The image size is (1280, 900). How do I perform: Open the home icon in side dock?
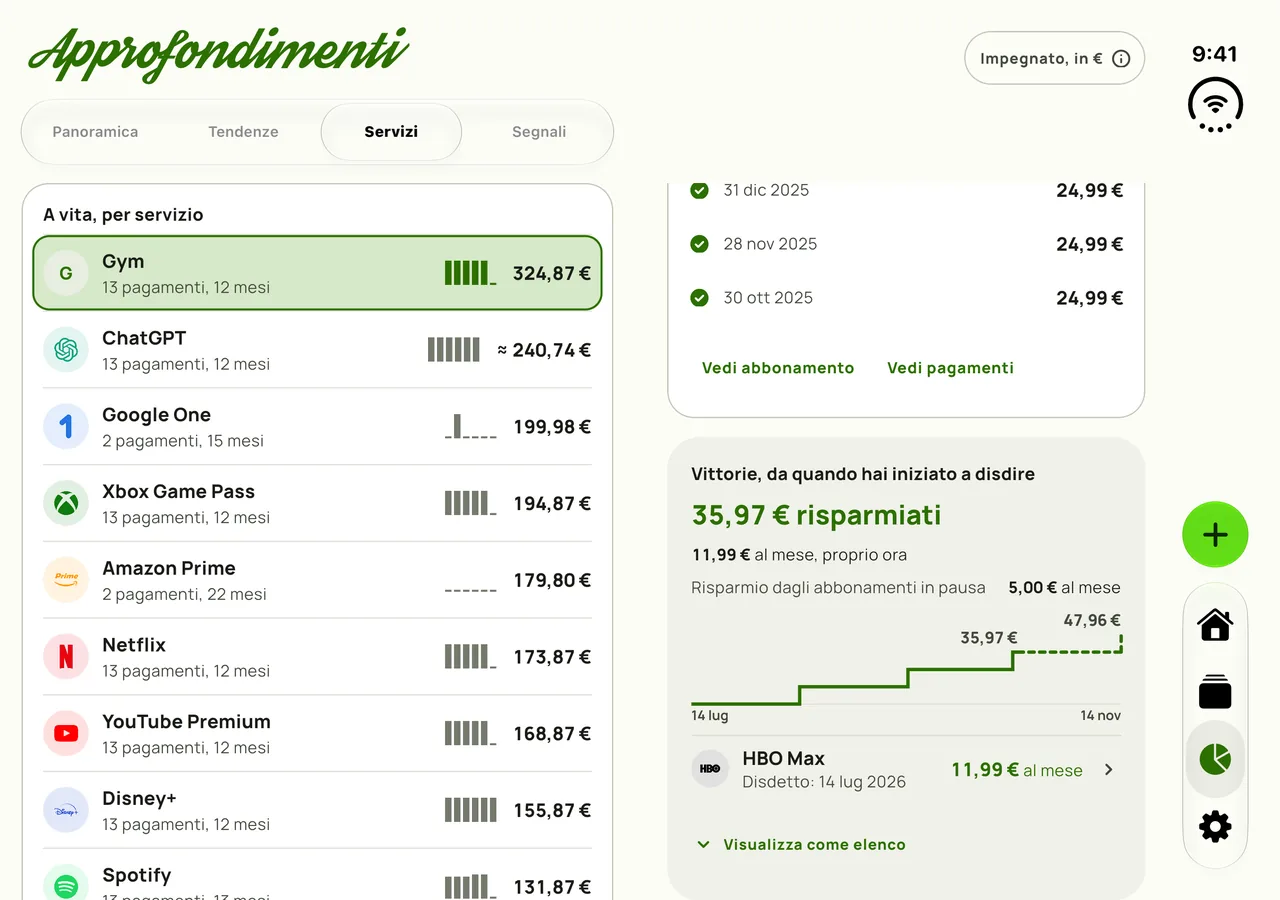(1215, 625)
